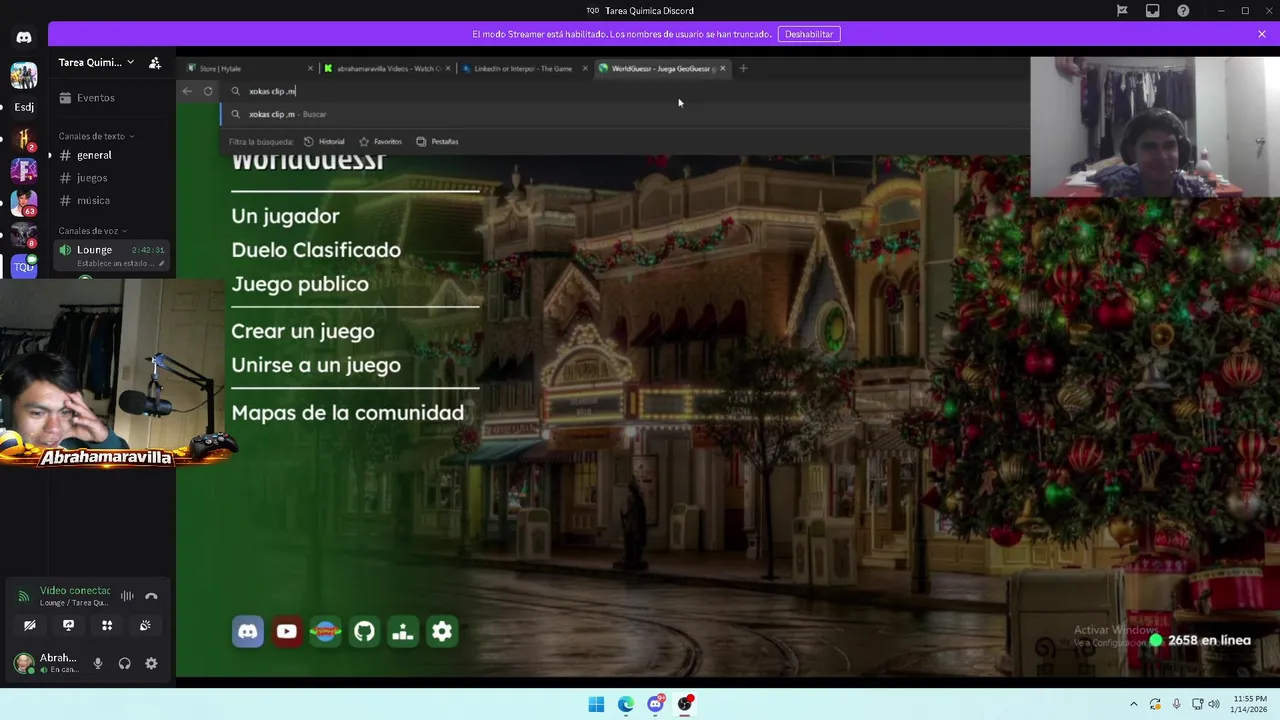
Task: Open the H server with 2 notifications
Action: click(x=24, y=139)
